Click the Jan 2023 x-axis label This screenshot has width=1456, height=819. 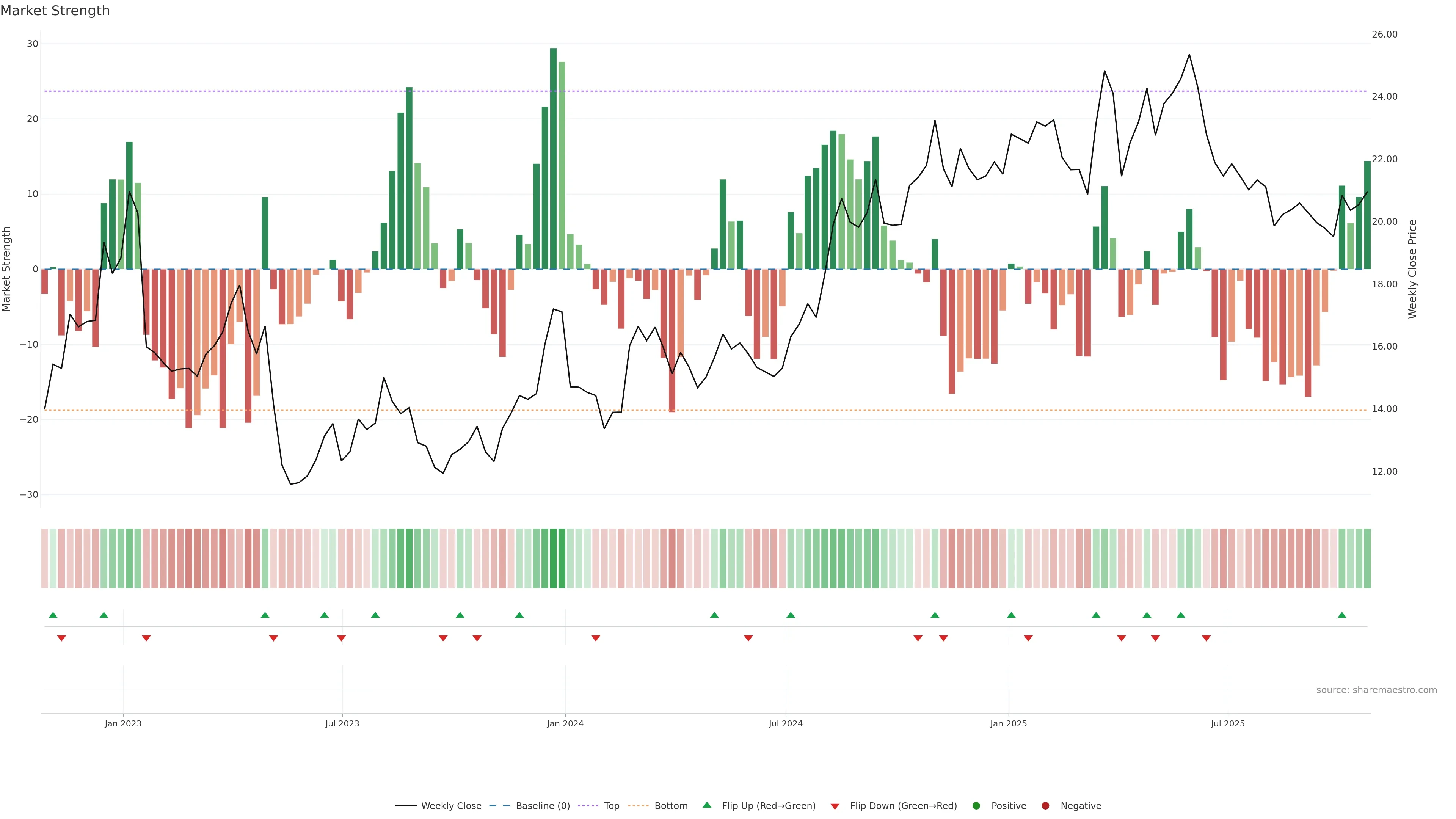pyautogui.click(x=123, y=723)
